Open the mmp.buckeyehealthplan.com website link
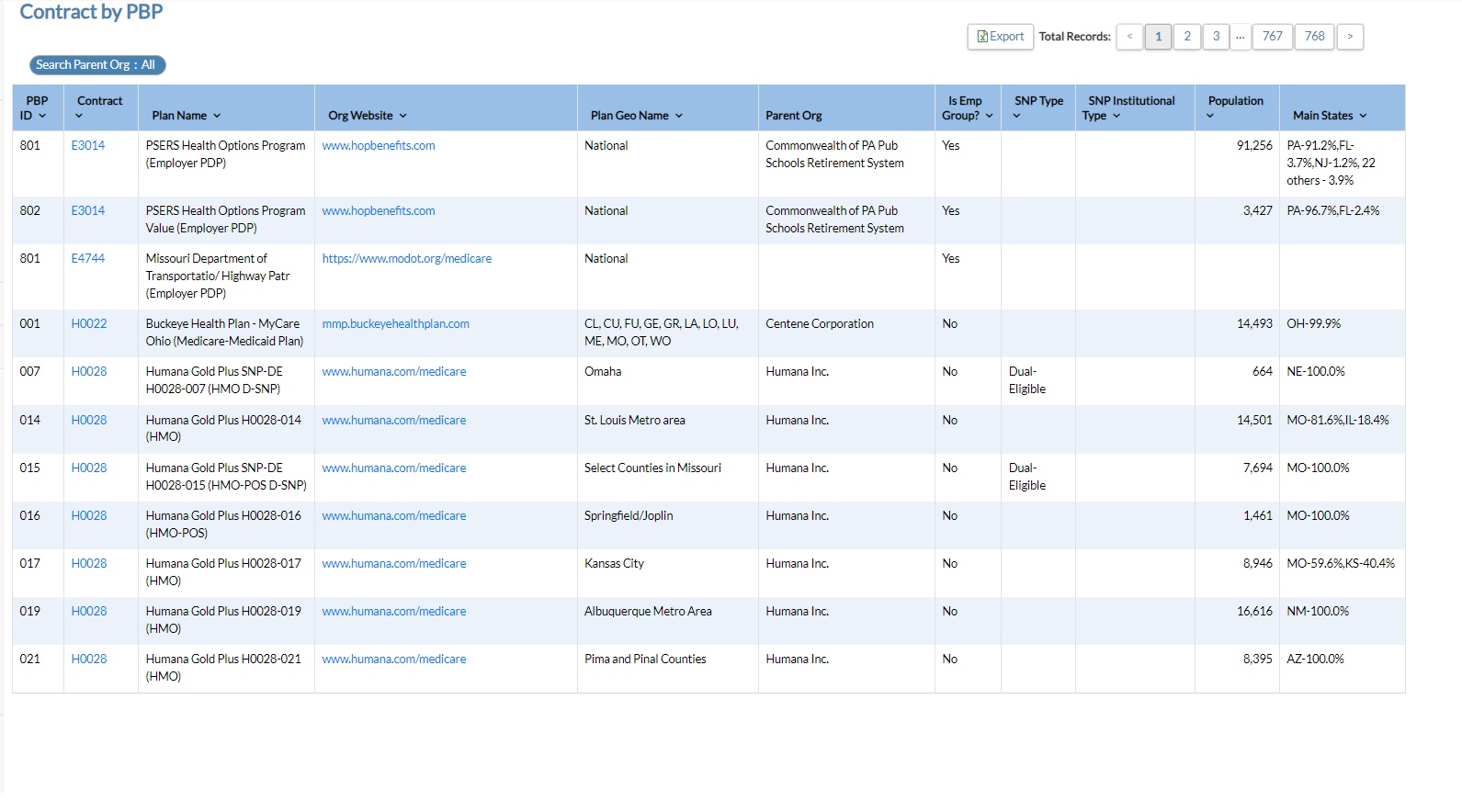 [395, 324]
